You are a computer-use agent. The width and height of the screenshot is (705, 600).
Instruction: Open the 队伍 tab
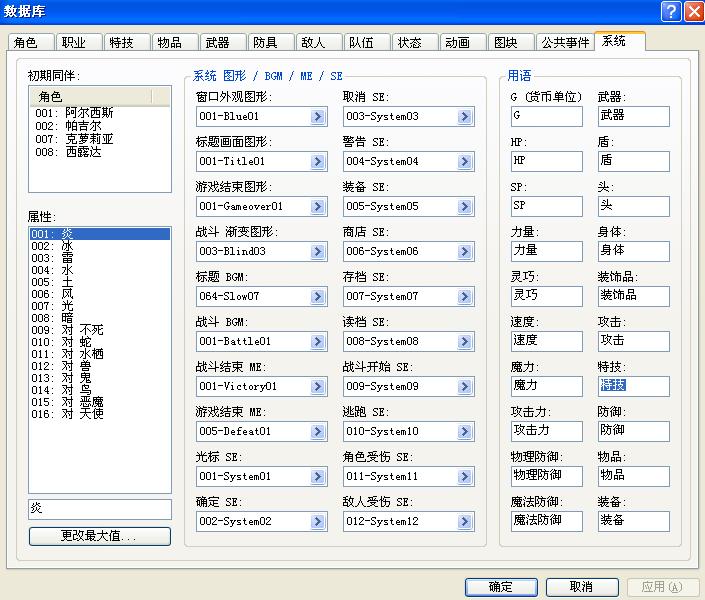coord(367,42)
